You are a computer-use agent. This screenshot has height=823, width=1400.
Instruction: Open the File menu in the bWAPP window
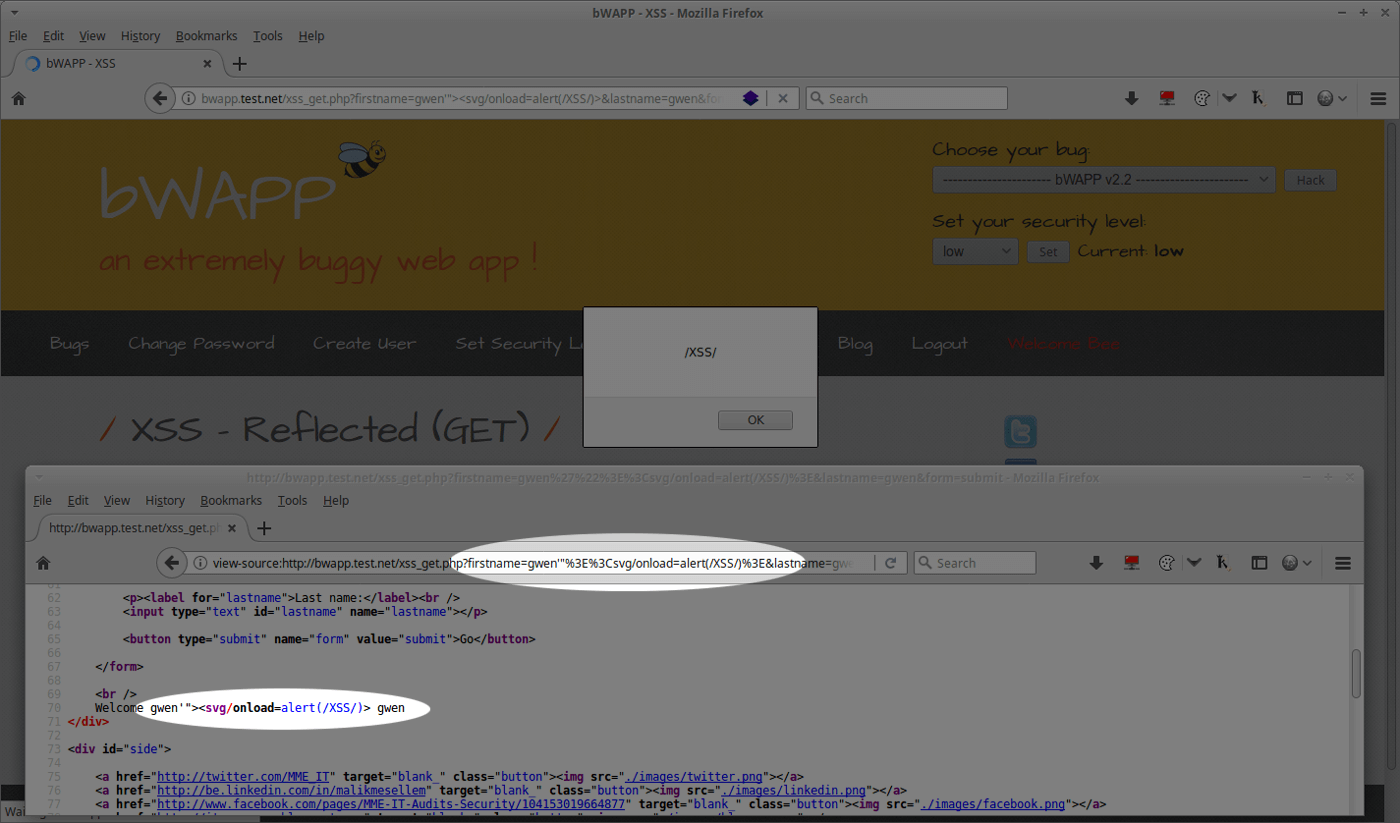pos(18,36)
